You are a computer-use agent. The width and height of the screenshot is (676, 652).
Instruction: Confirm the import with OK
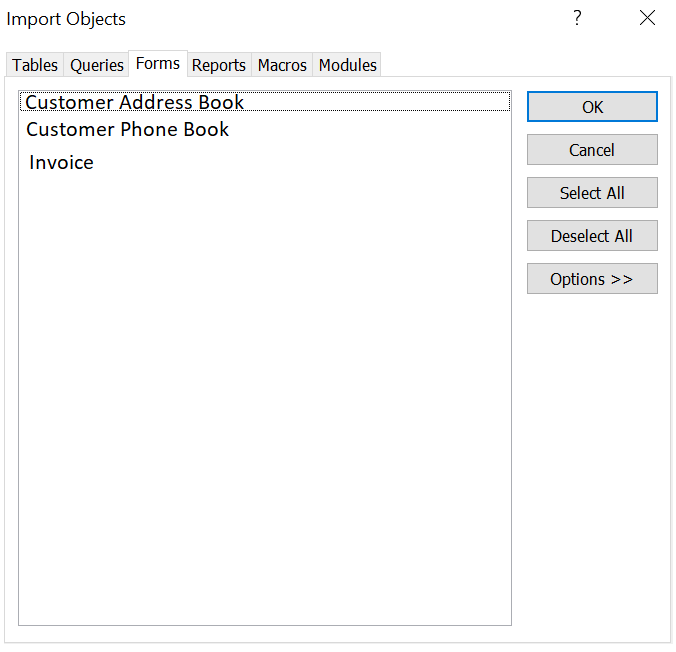[x=592, y=107]
